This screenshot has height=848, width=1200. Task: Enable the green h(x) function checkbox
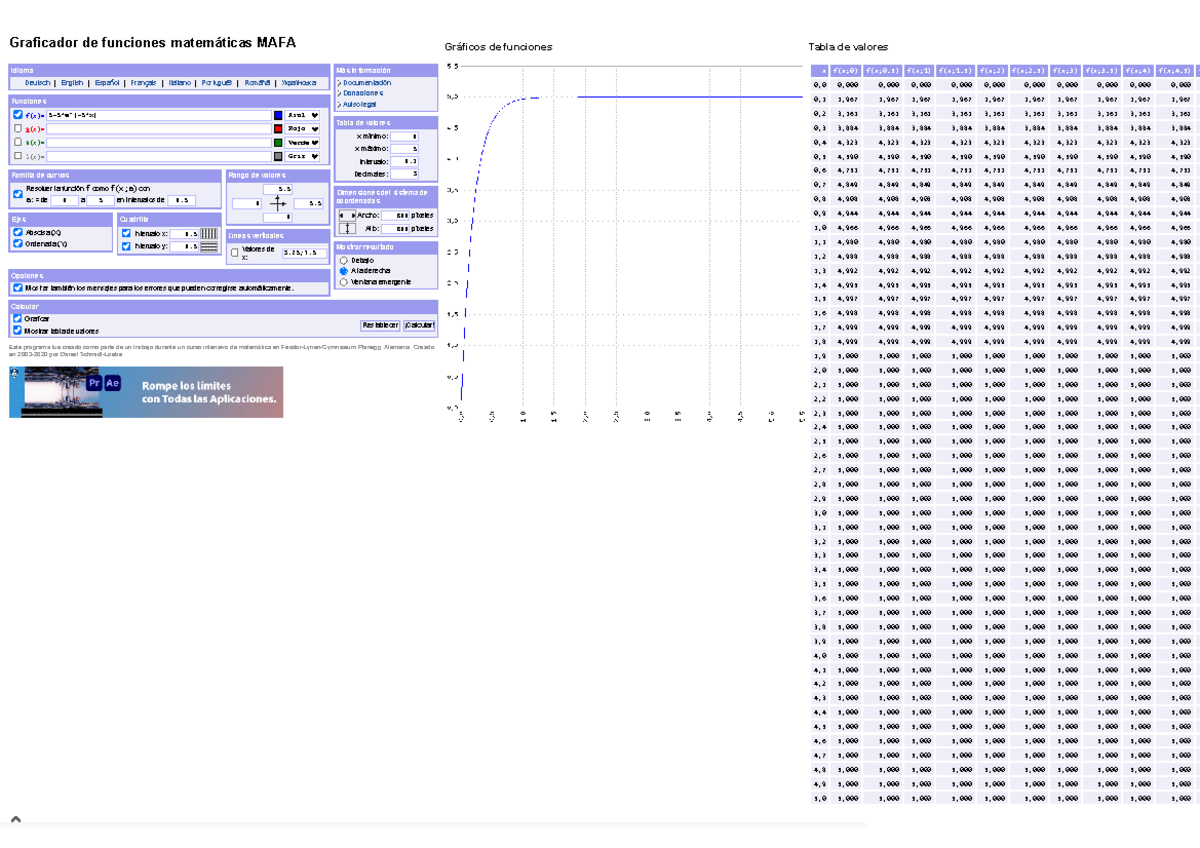pos(18,142)
